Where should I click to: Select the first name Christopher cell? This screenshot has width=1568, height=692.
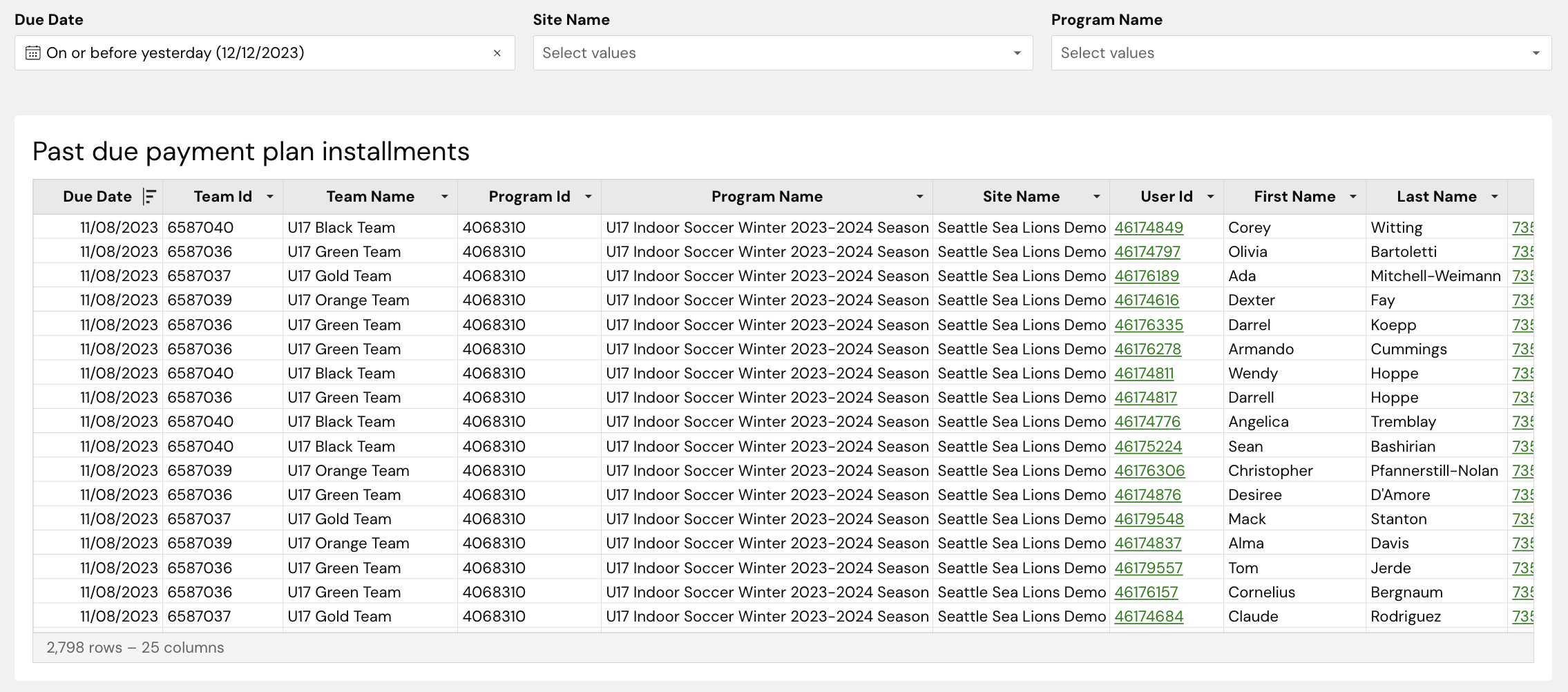point(1294,470)
